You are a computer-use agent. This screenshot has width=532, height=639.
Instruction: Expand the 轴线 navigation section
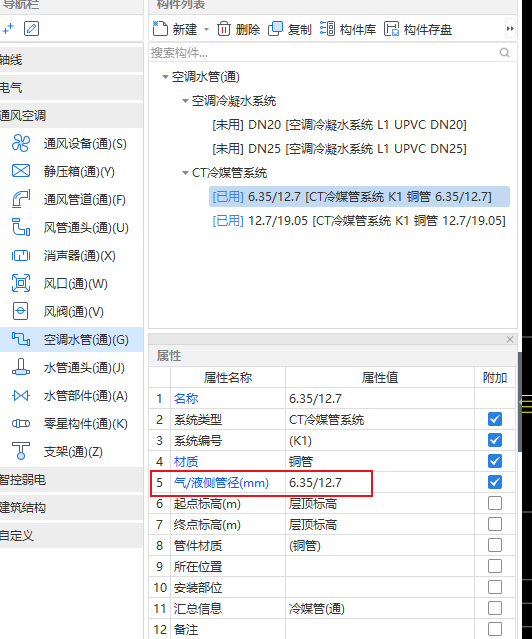[71, 60]
